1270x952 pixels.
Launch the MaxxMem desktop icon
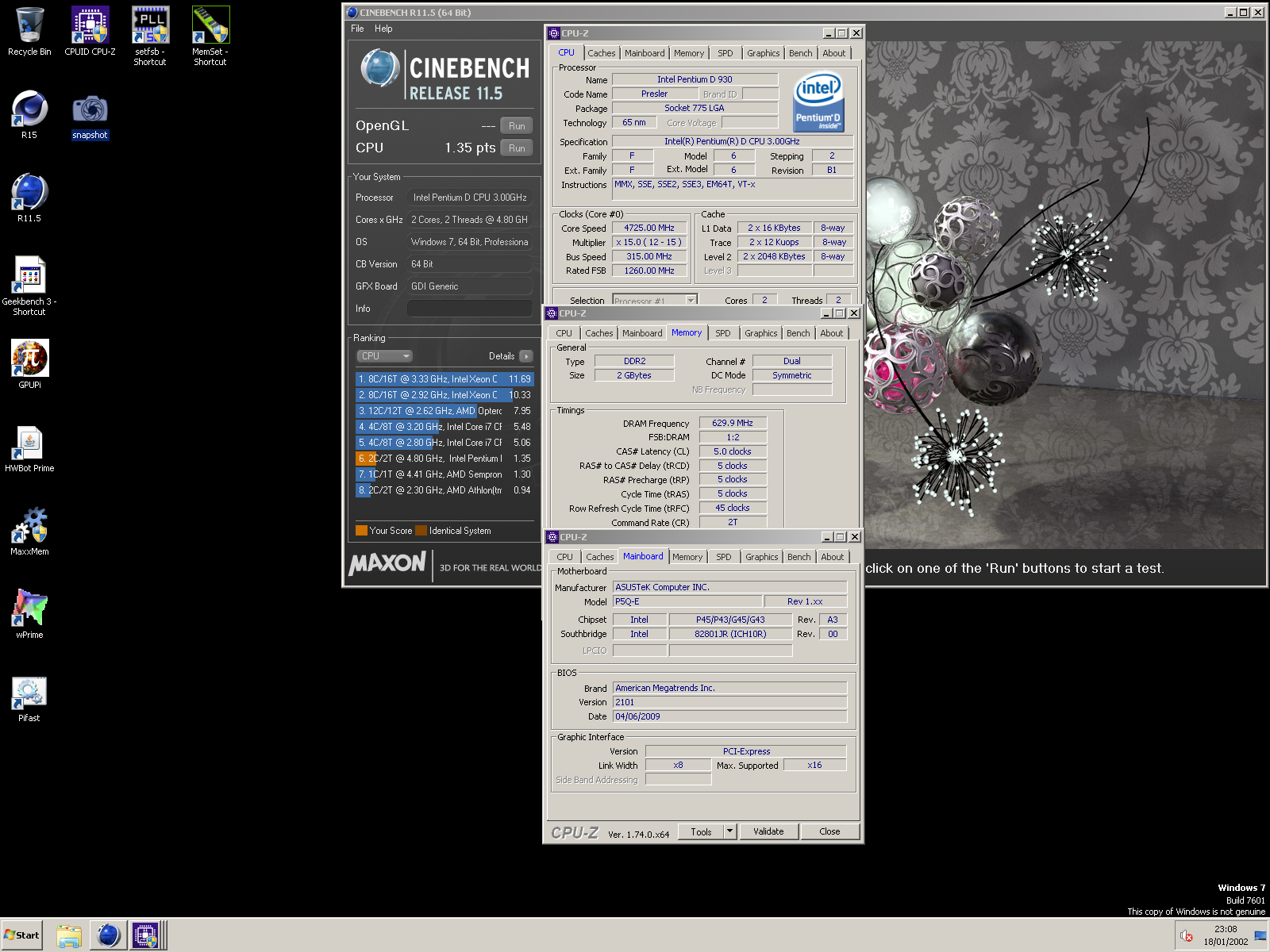coord(29,532)
